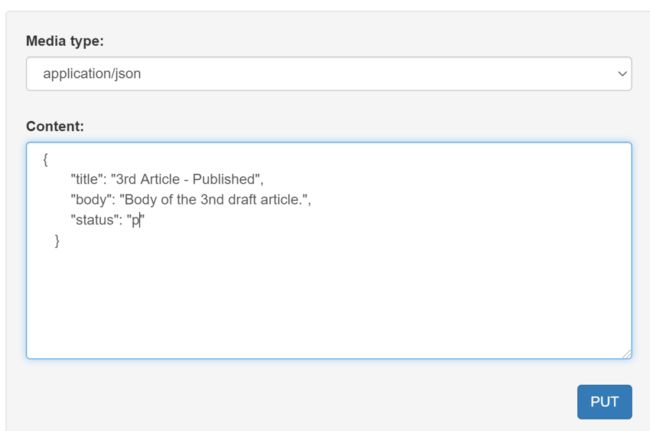The height and width of the screenshot is (431, 650).
Task: Click the chevron arrow of application/json select
Action: (622, 74)
